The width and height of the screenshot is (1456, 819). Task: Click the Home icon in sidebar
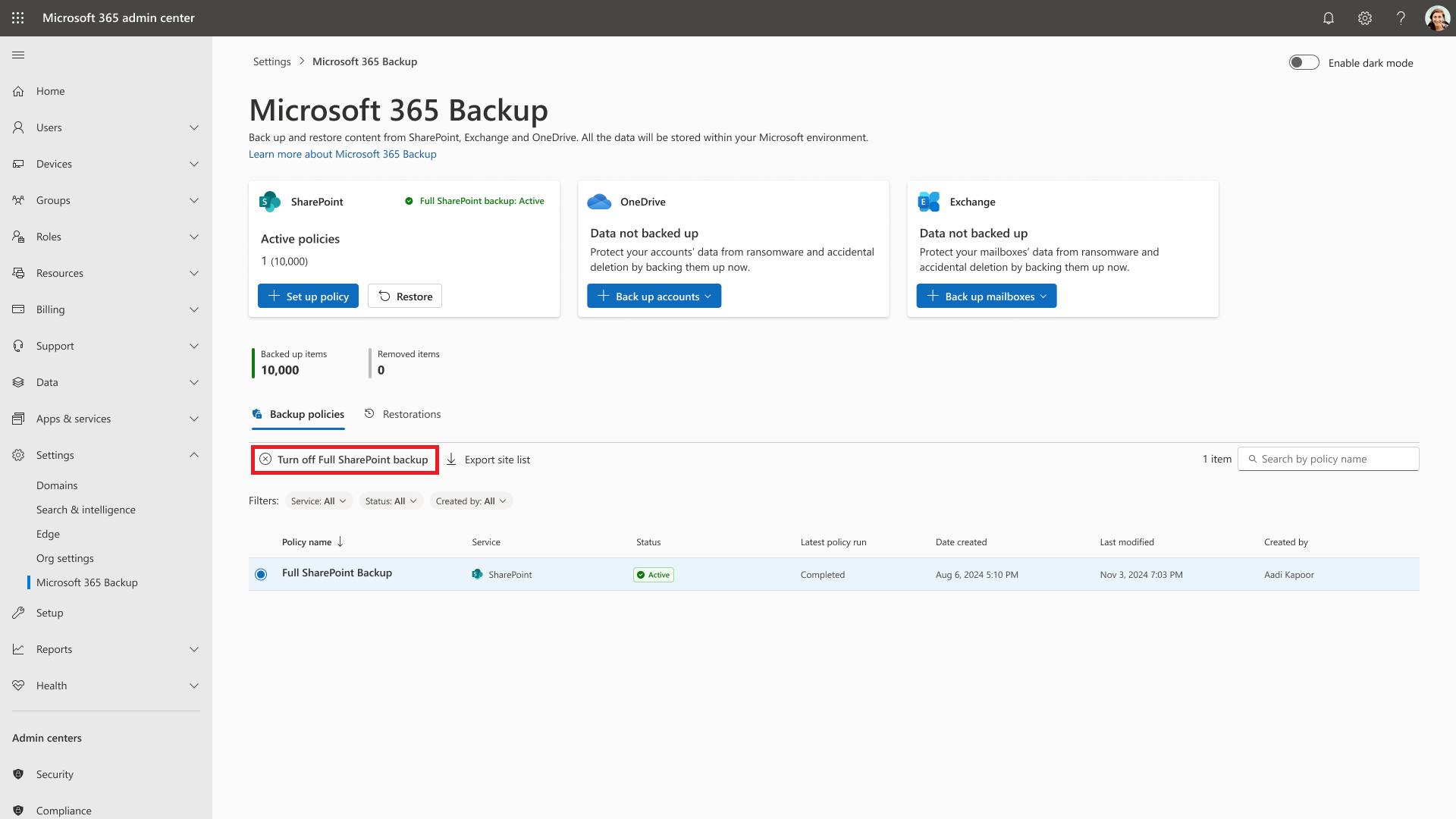tap(18, 91)
